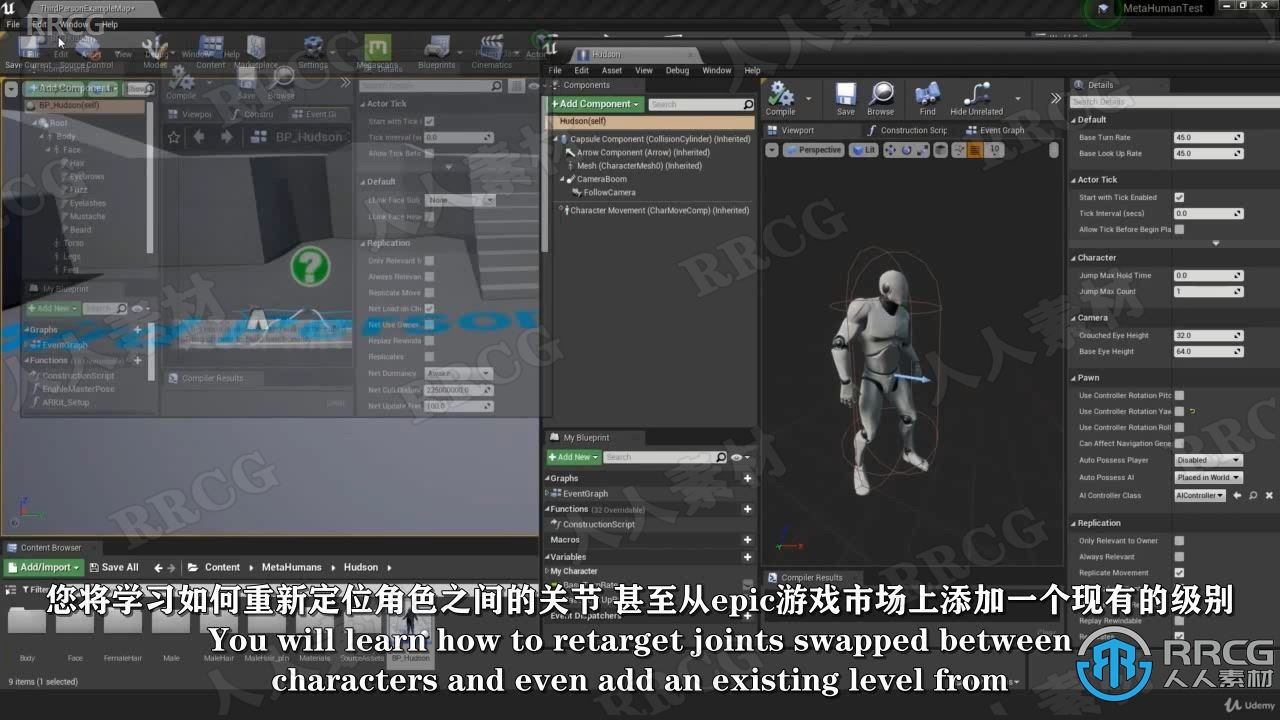This screenshot has width=1280, height=720.
Task: Open Debug menu in Hudson window
Action: [677, 71]
